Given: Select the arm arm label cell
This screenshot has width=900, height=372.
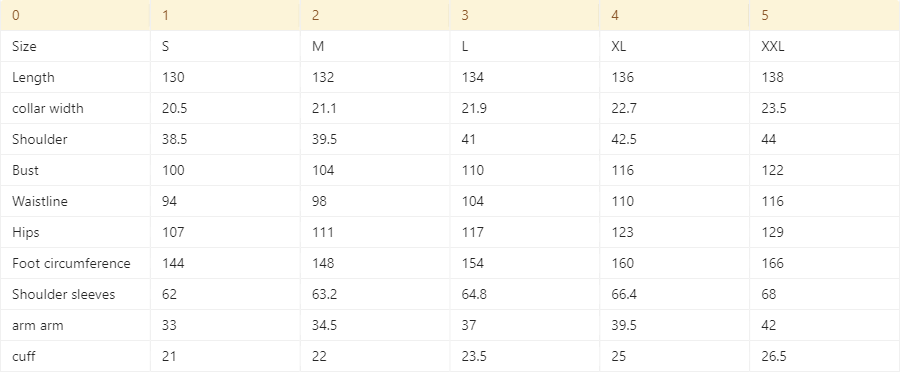Looking at the screenshot, I should click(75, 326).
